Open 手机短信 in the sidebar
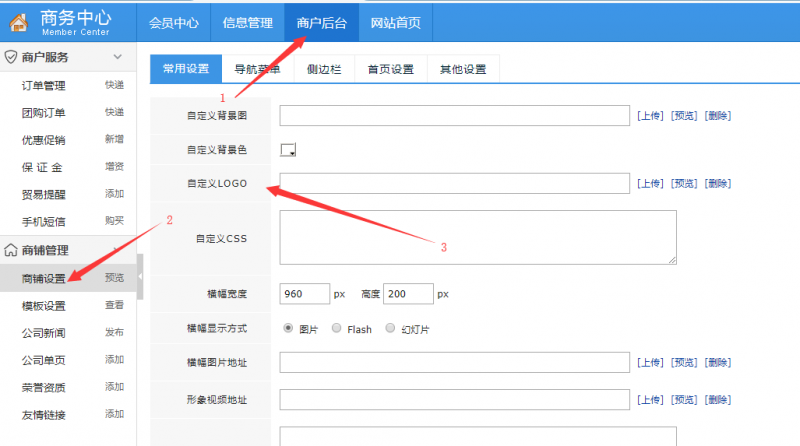 click(x=43, y=221)
